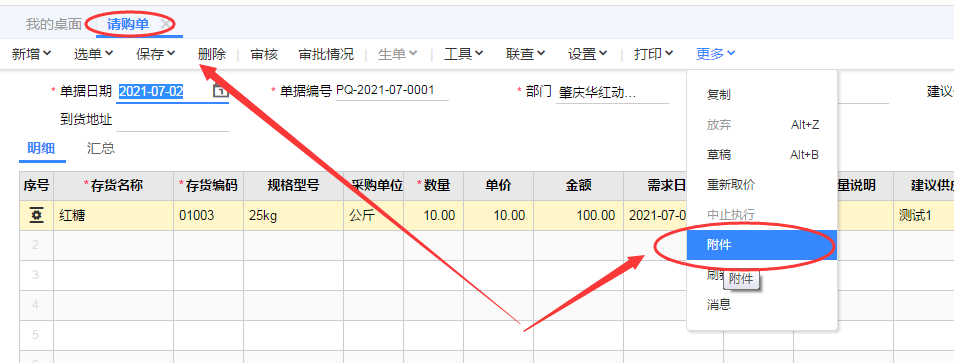Click the 金额 column header

coord(579,186)
